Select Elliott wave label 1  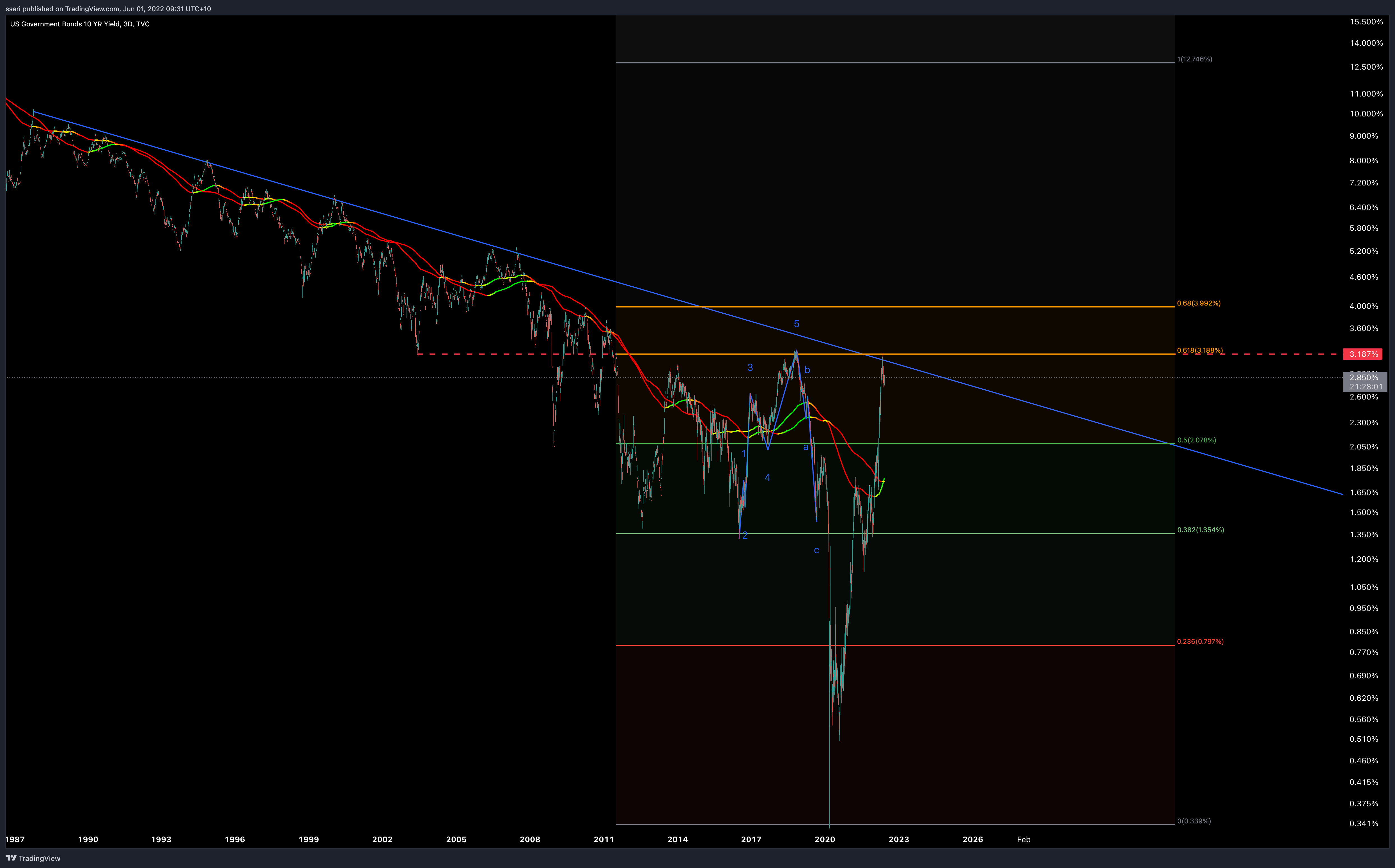(x=744, y=454)
